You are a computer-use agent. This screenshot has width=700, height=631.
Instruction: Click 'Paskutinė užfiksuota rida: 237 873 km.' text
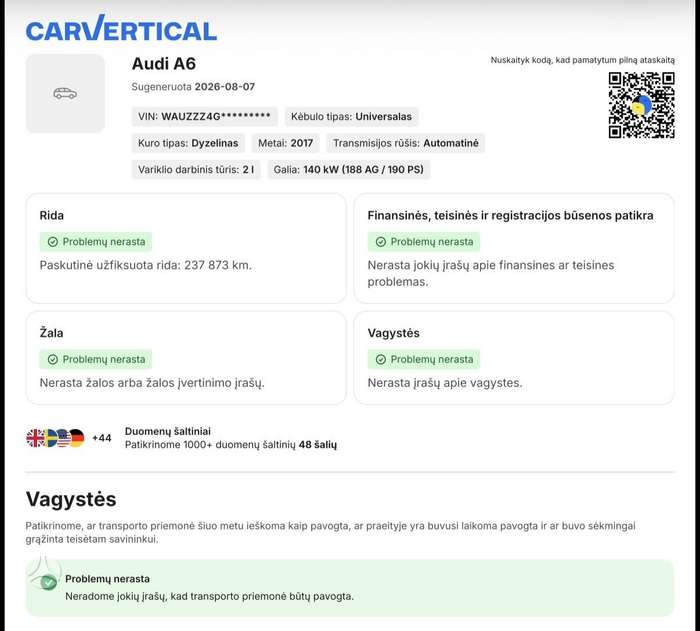click(x=146, y=265)
